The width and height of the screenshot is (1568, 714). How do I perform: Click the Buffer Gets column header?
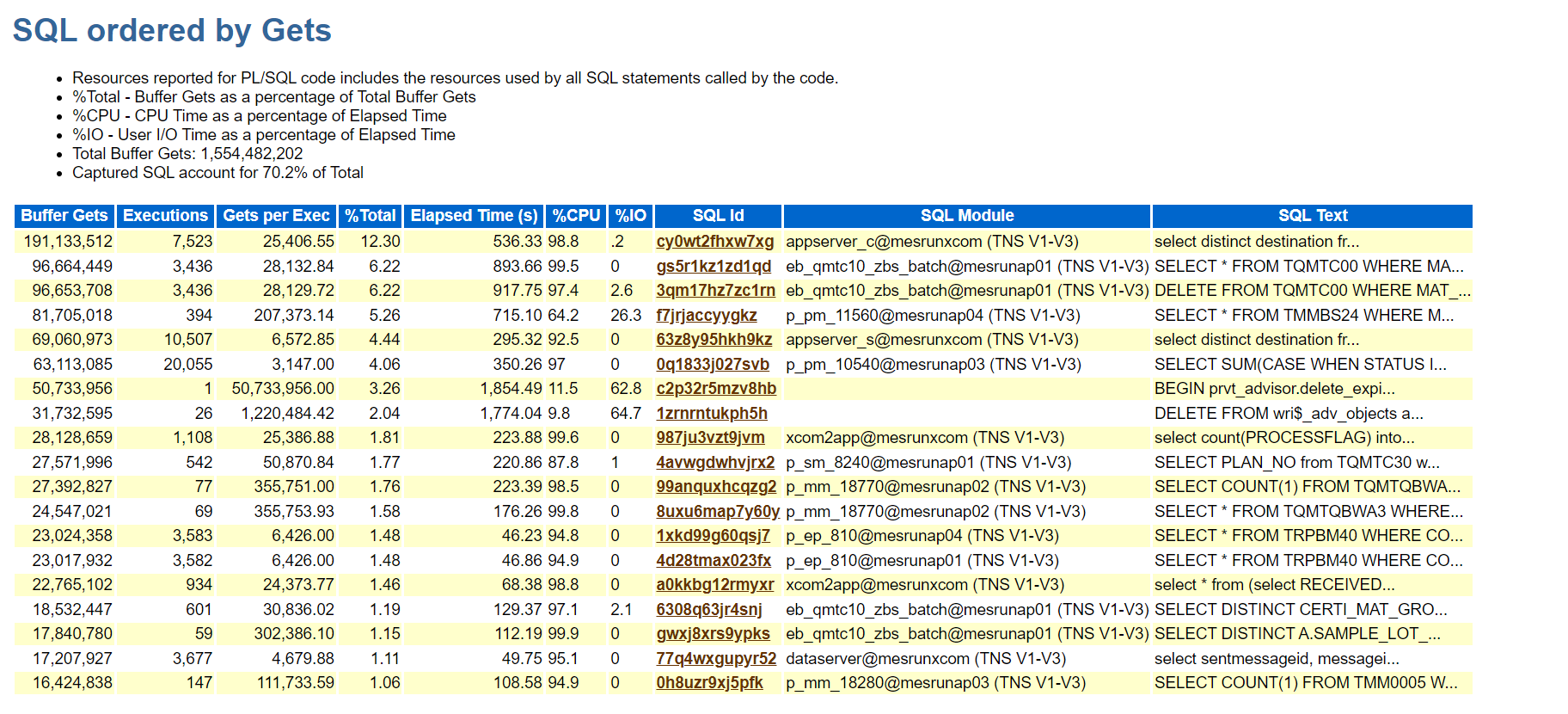(x=64, y=216)
